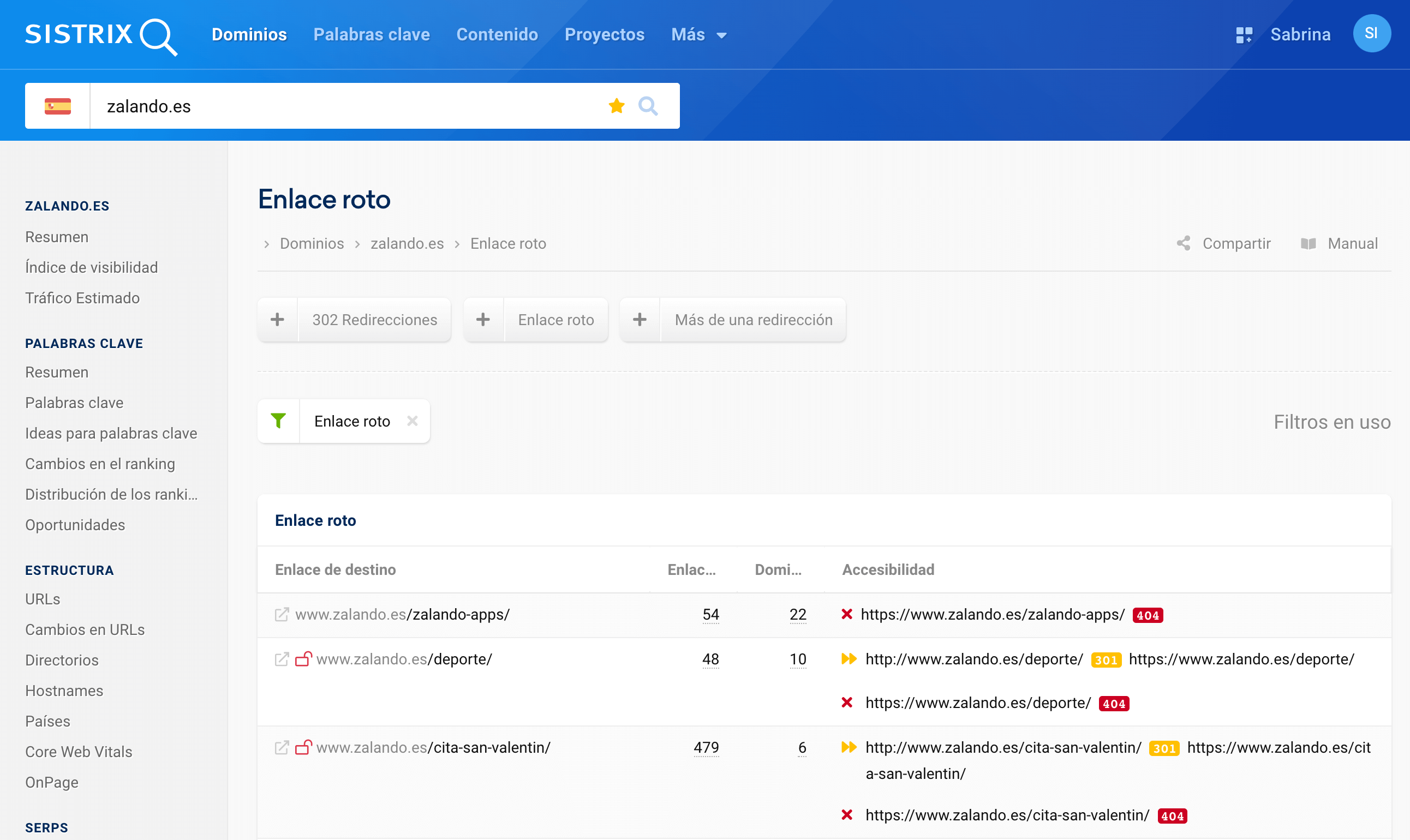Open the Manual book icon
The height and width of the screenshot is (840, 1410).
[x=1308, y=243]
